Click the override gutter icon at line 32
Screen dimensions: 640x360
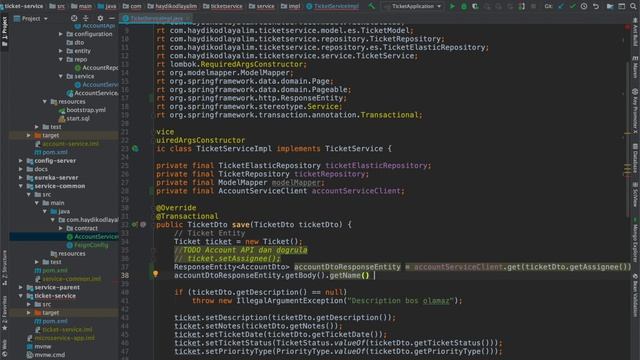[135, 224]
